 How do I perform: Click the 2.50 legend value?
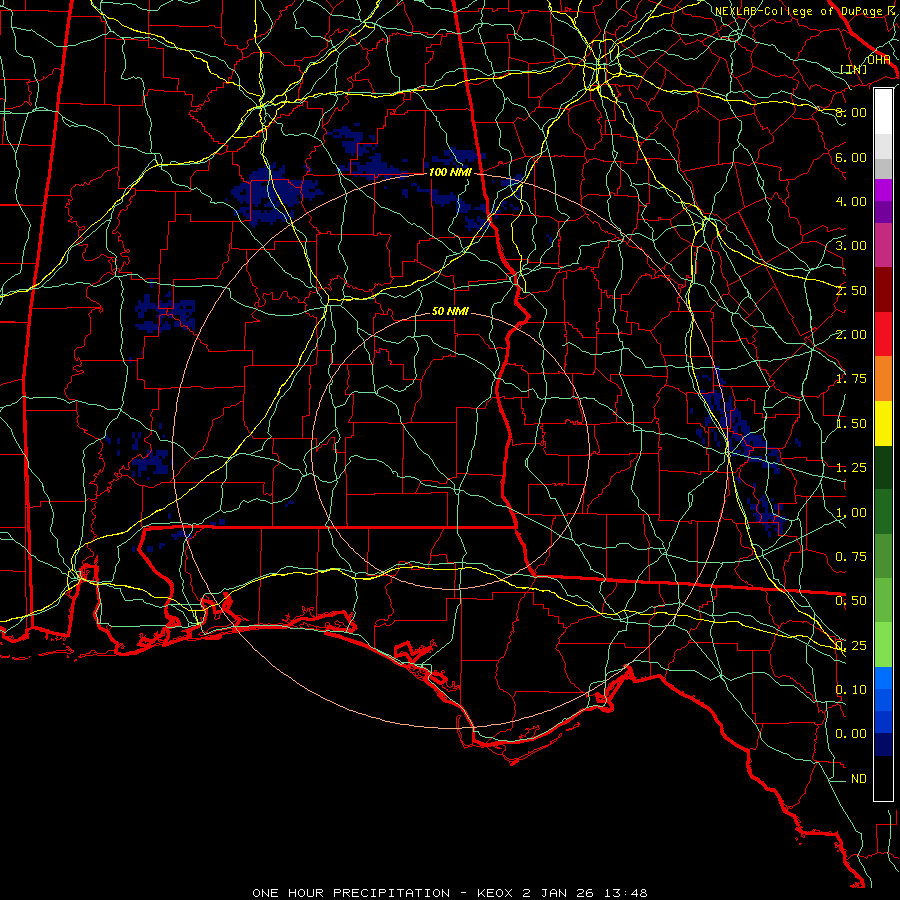(851, 290)
